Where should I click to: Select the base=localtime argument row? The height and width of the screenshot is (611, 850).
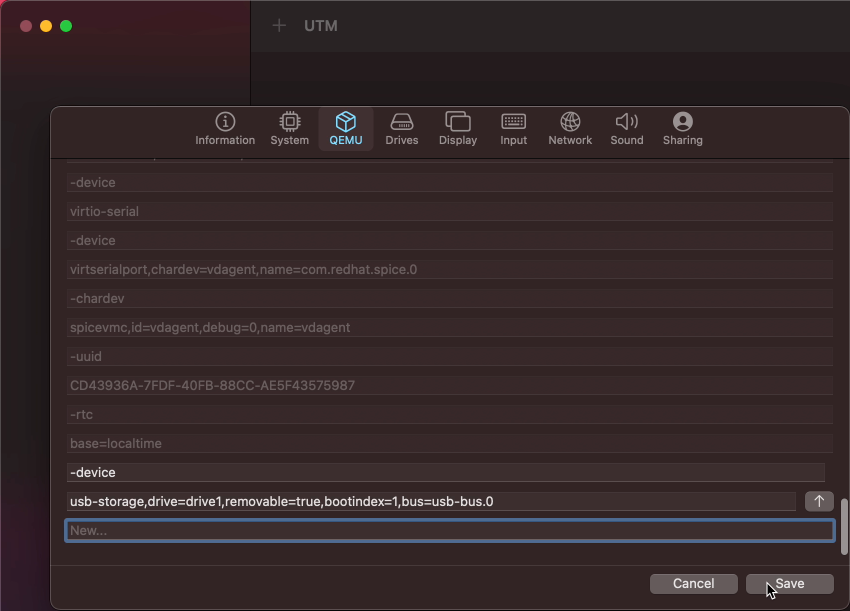449,443
